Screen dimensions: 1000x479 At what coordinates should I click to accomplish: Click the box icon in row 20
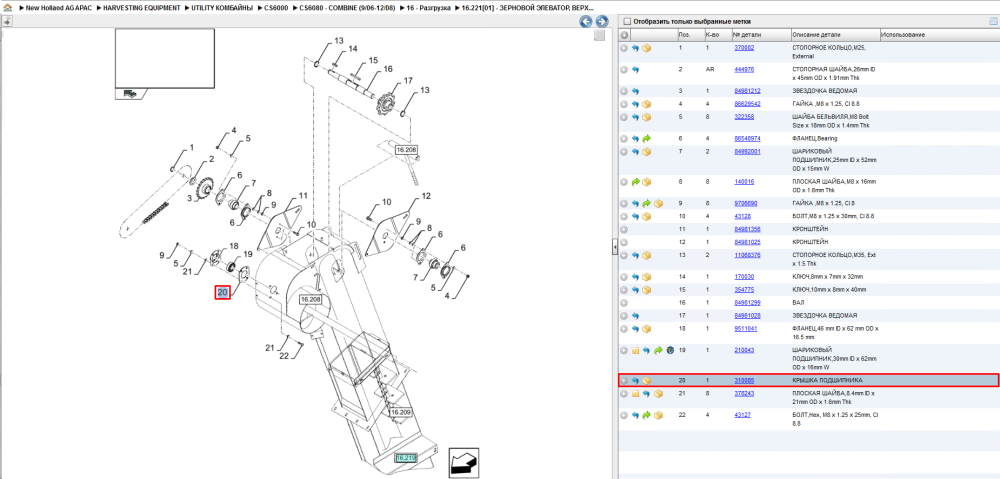pyautogui.click(x=646, y=381)
